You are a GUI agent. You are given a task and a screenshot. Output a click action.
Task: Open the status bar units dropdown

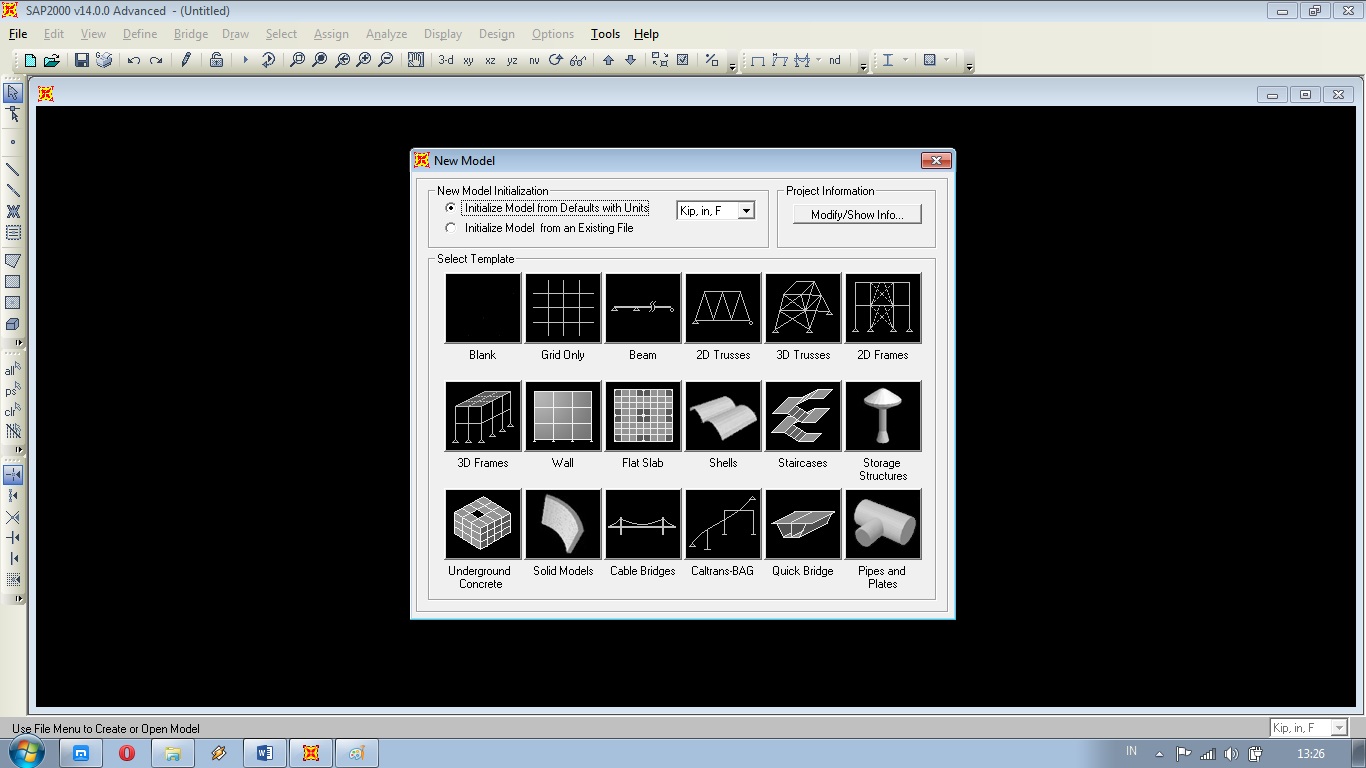pyautogui.click(x=1337, y=727)
